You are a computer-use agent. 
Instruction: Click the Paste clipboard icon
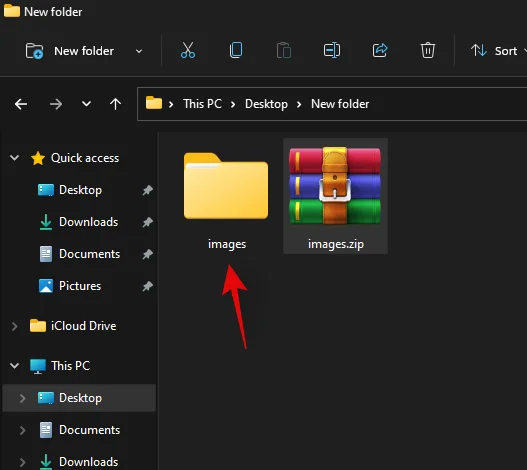(x=284, y=50)
